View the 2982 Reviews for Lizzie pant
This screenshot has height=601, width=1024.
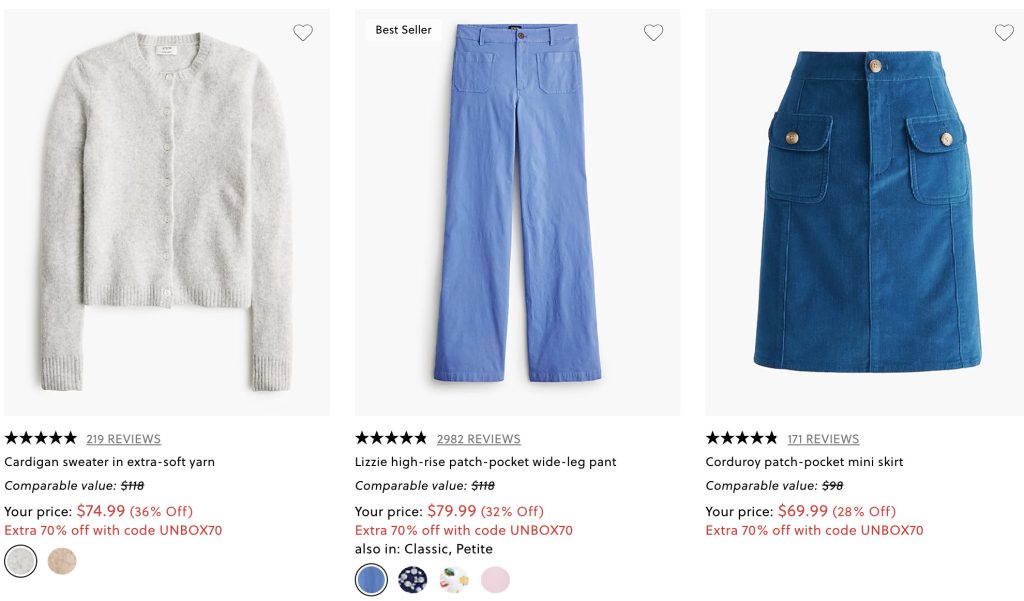[478, 439]
